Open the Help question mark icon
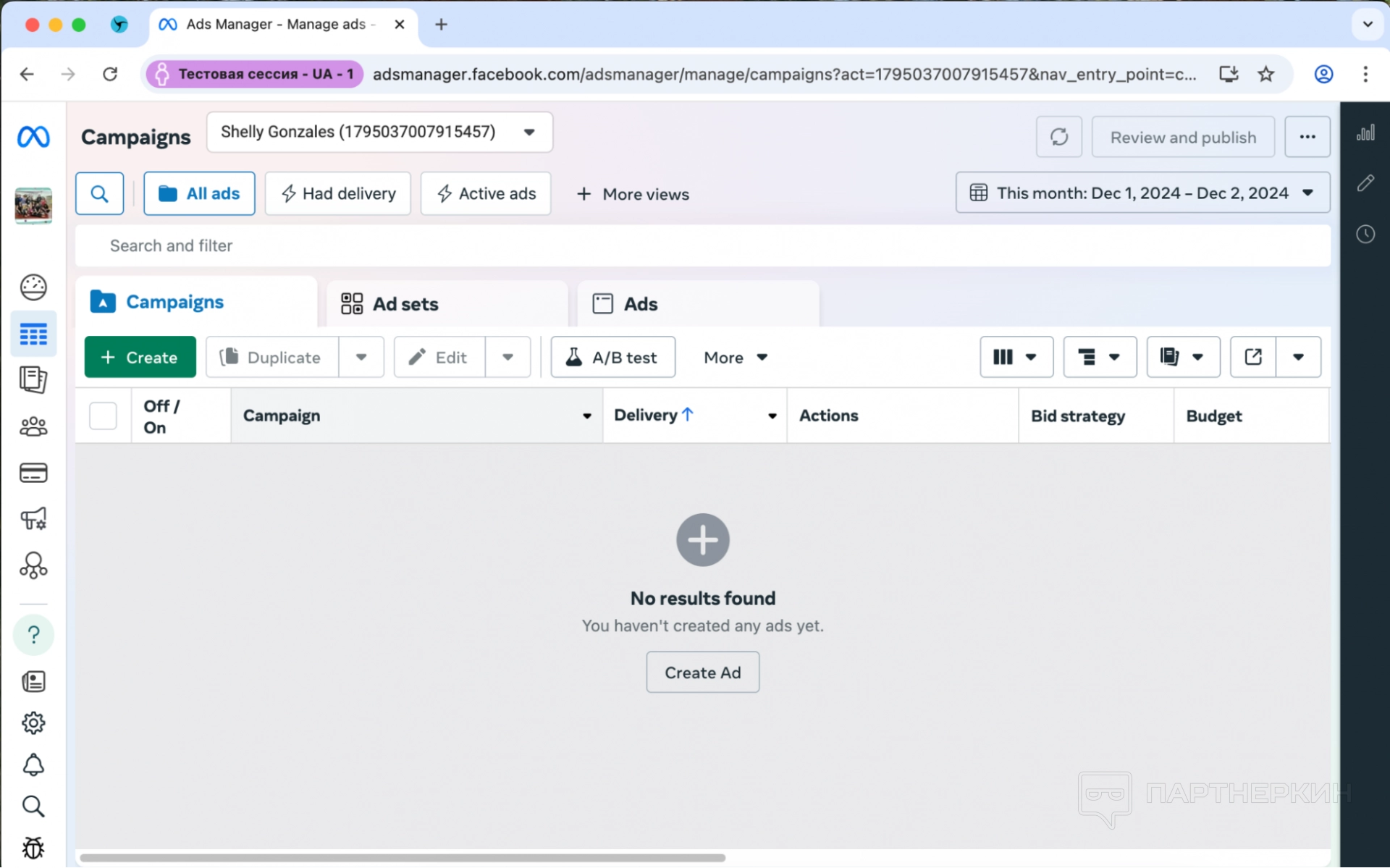The image size is (1390, 868). (33, 635)
